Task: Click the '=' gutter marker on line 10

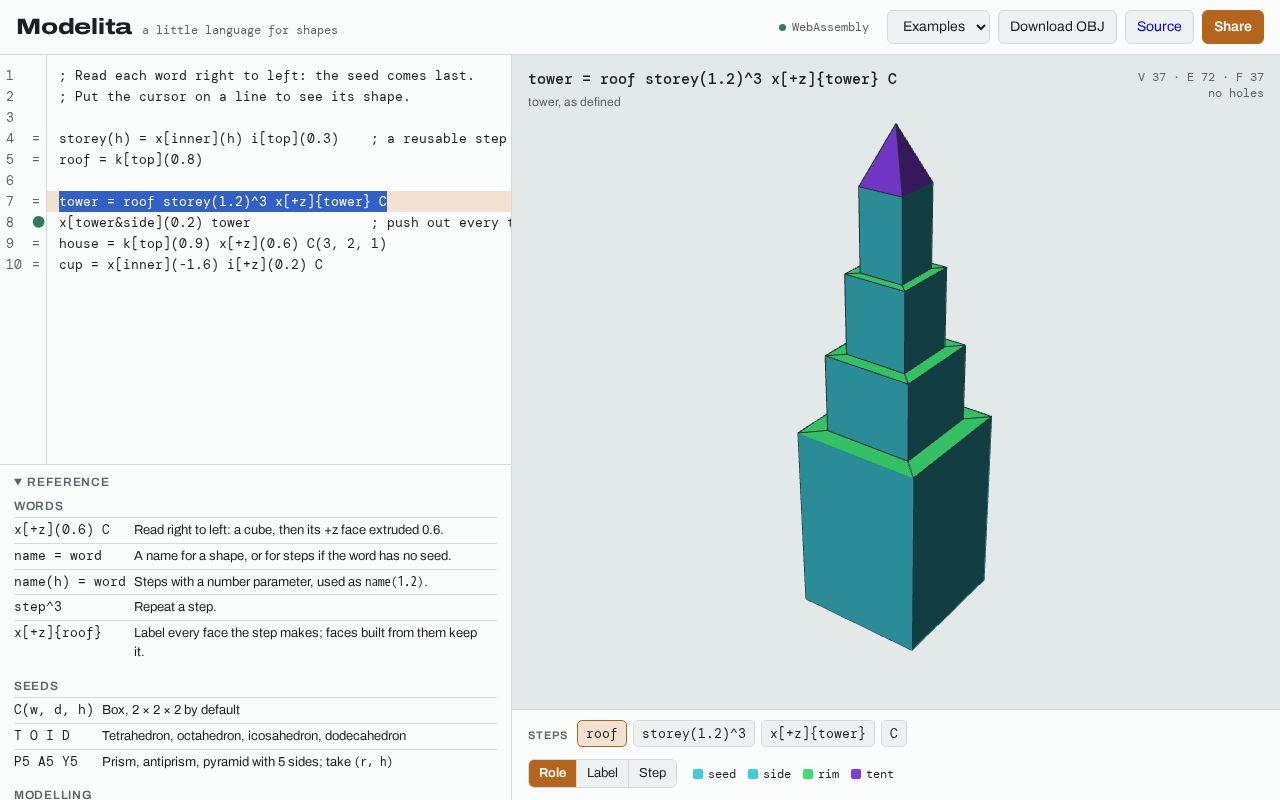Action: tap(36, 265)
